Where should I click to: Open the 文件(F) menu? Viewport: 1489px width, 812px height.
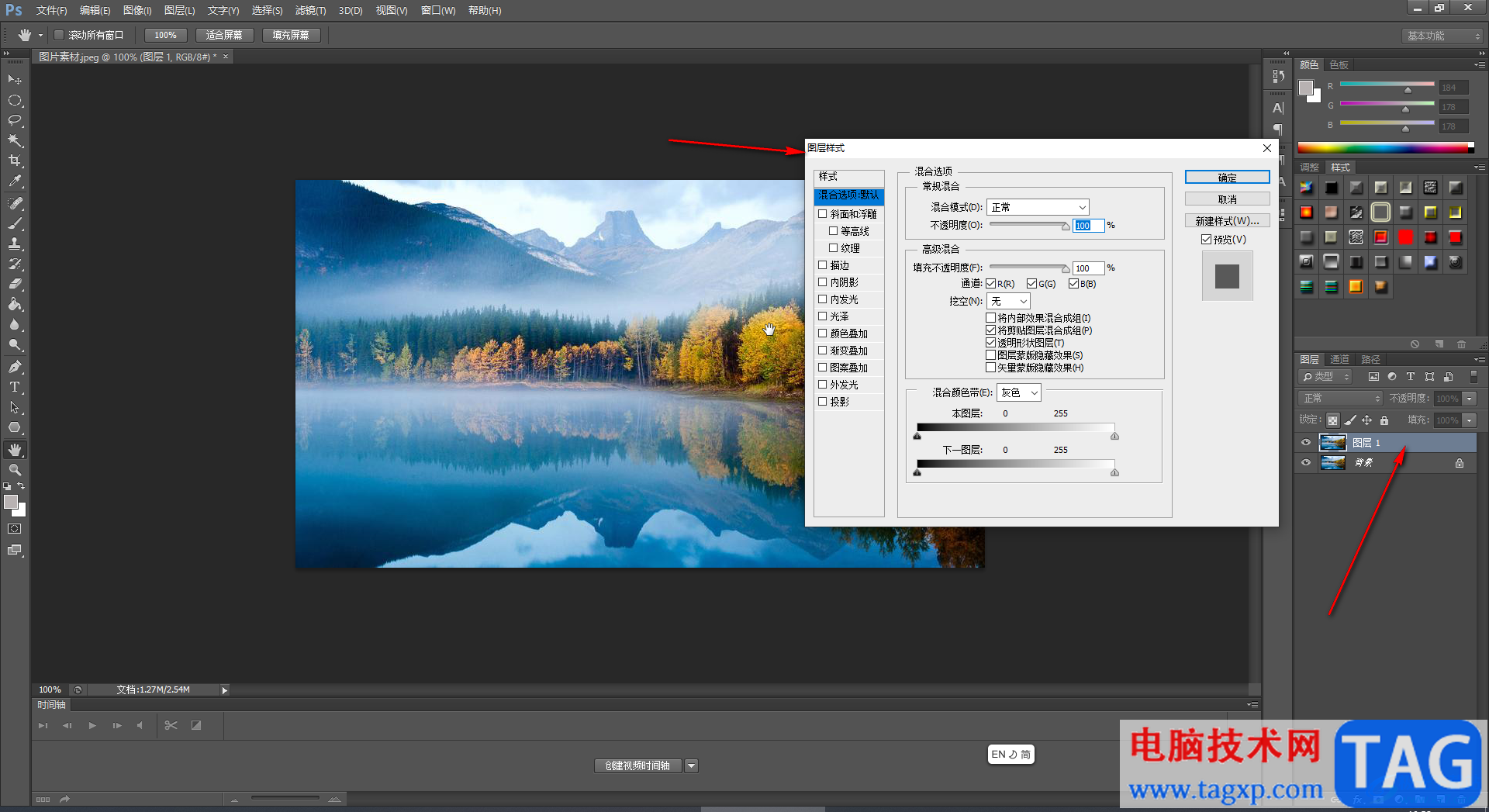pyautogui.click(x=51, y=11)
